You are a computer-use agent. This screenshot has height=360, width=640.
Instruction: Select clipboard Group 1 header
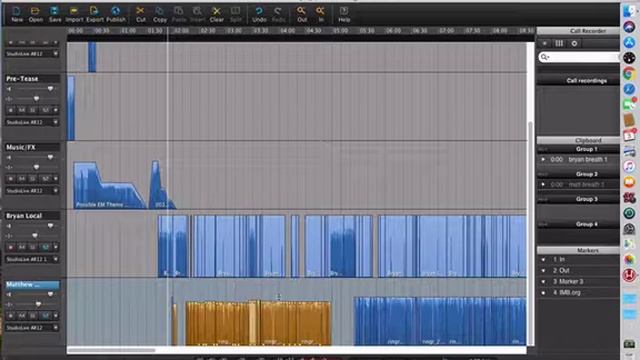point(578,149)
